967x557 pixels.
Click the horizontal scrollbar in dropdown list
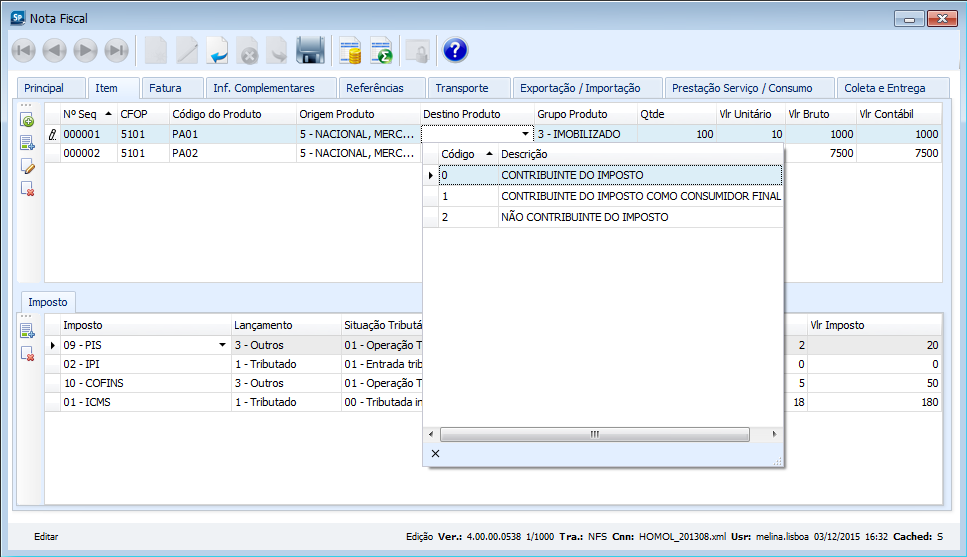[594, 435]
